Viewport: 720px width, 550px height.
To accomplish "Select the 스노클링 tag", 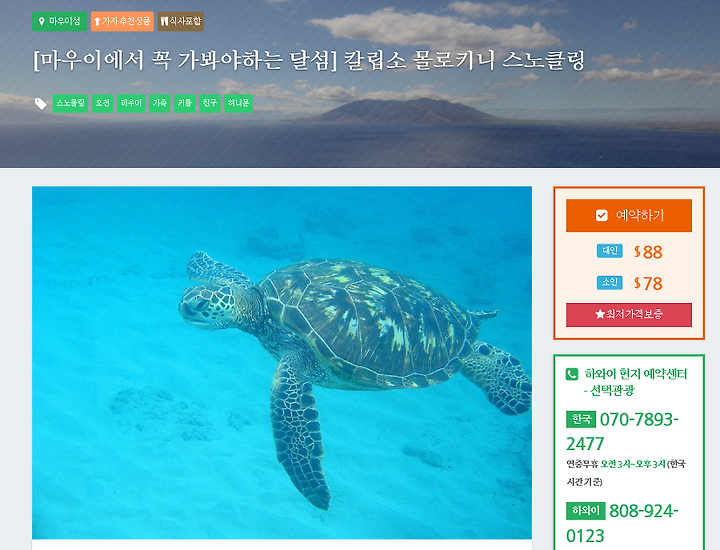I will tap(70, 103).
